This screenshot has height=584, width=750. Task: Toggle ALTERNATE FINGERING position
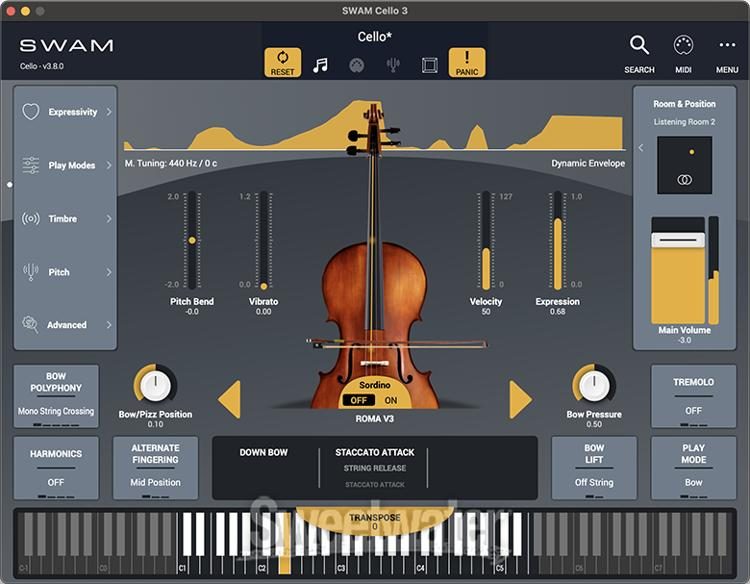(155, 468)
